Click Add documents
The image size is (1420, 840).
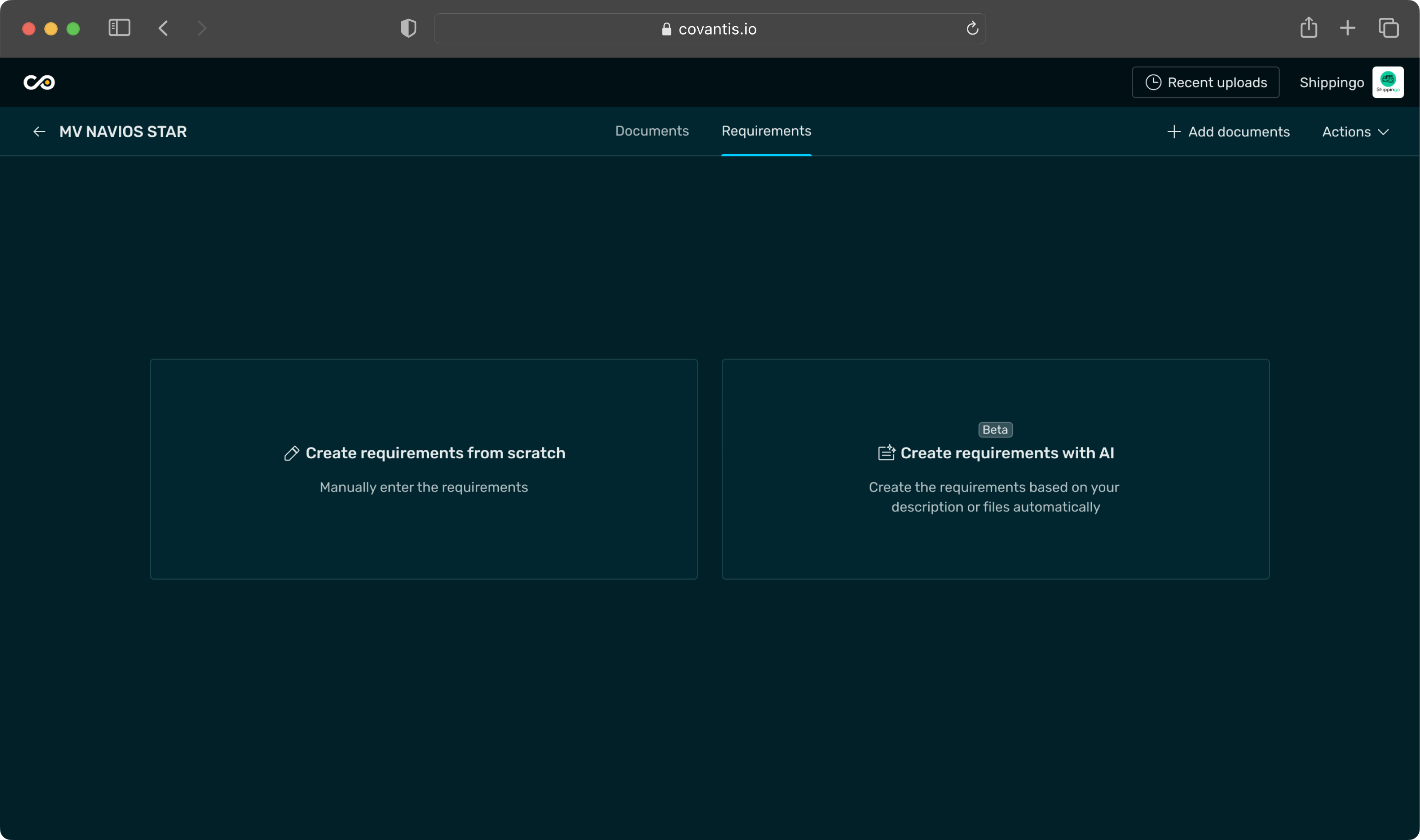pos(1228,132)
